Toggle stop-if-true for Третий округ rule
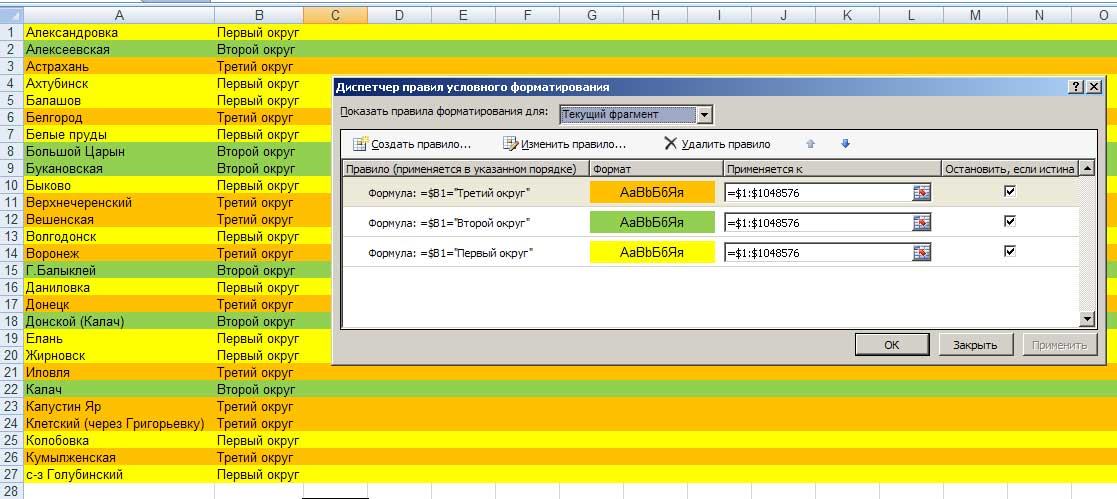This screenshot has width=1117, height=499. tap(1010, 192)
